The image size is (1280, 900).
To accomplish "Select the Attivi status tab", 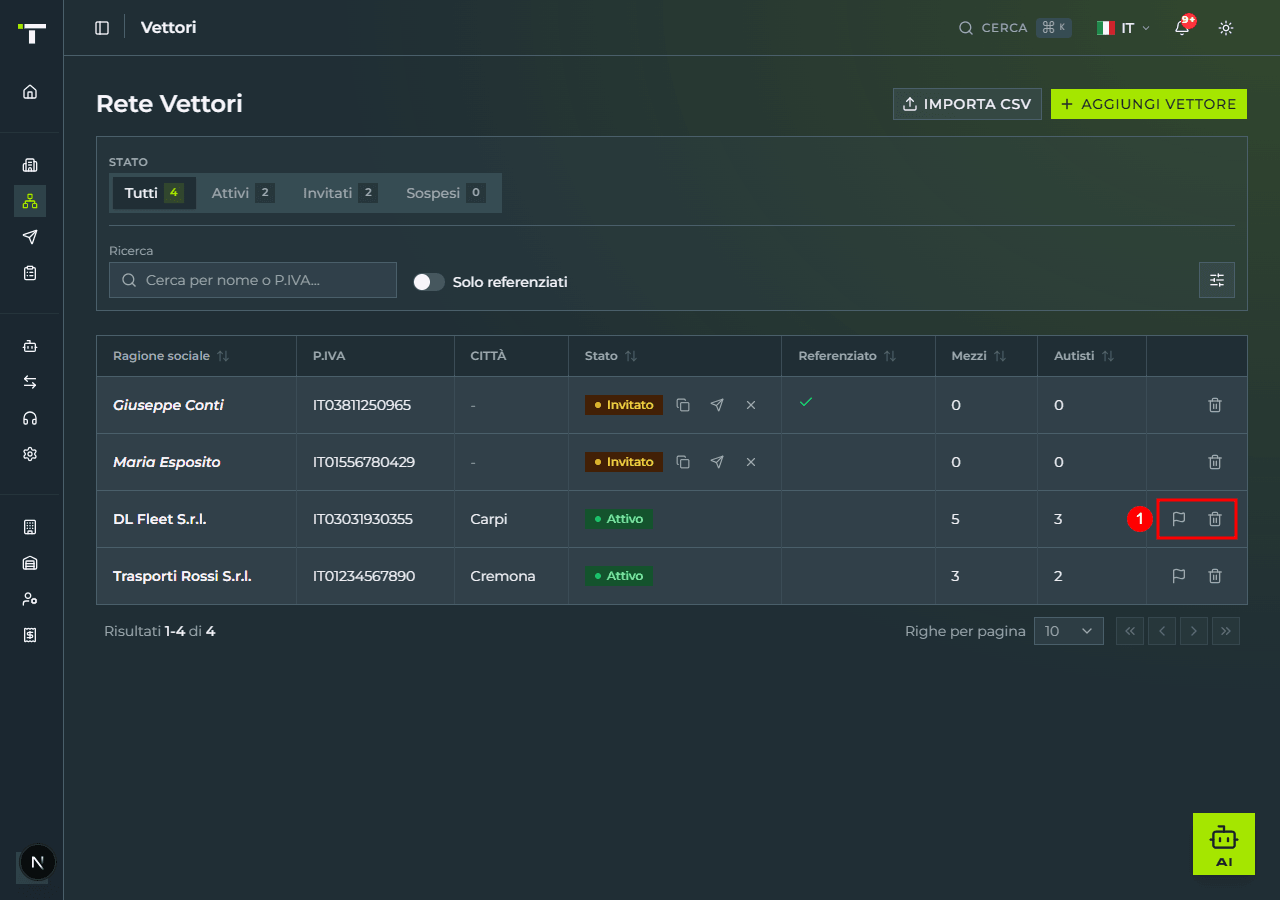I will click(242, 193).
